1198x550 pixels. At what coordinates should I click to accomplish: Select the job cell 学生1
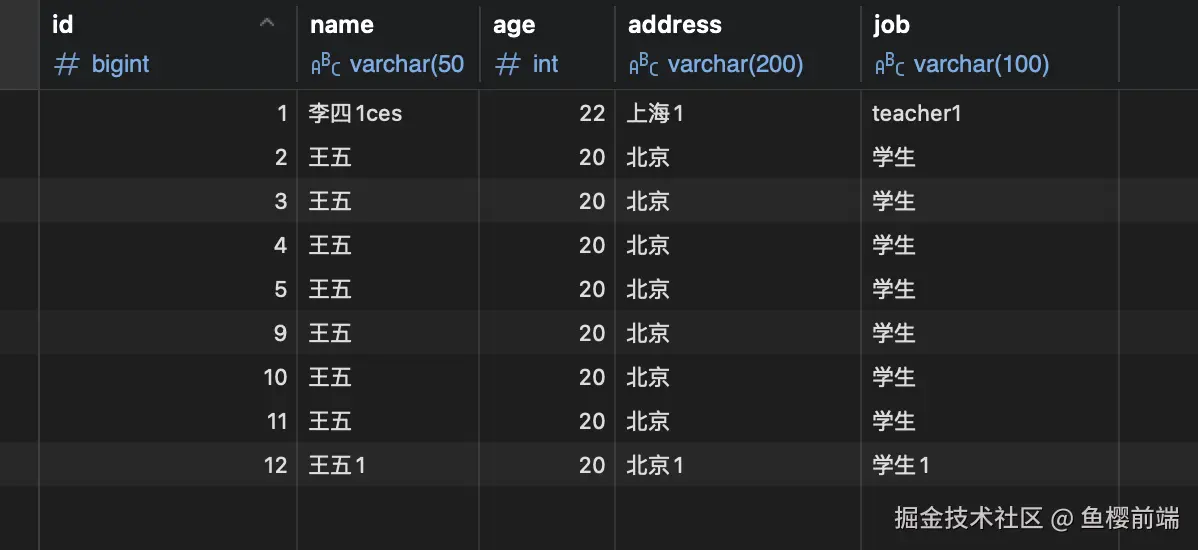[x=901, y=465]
